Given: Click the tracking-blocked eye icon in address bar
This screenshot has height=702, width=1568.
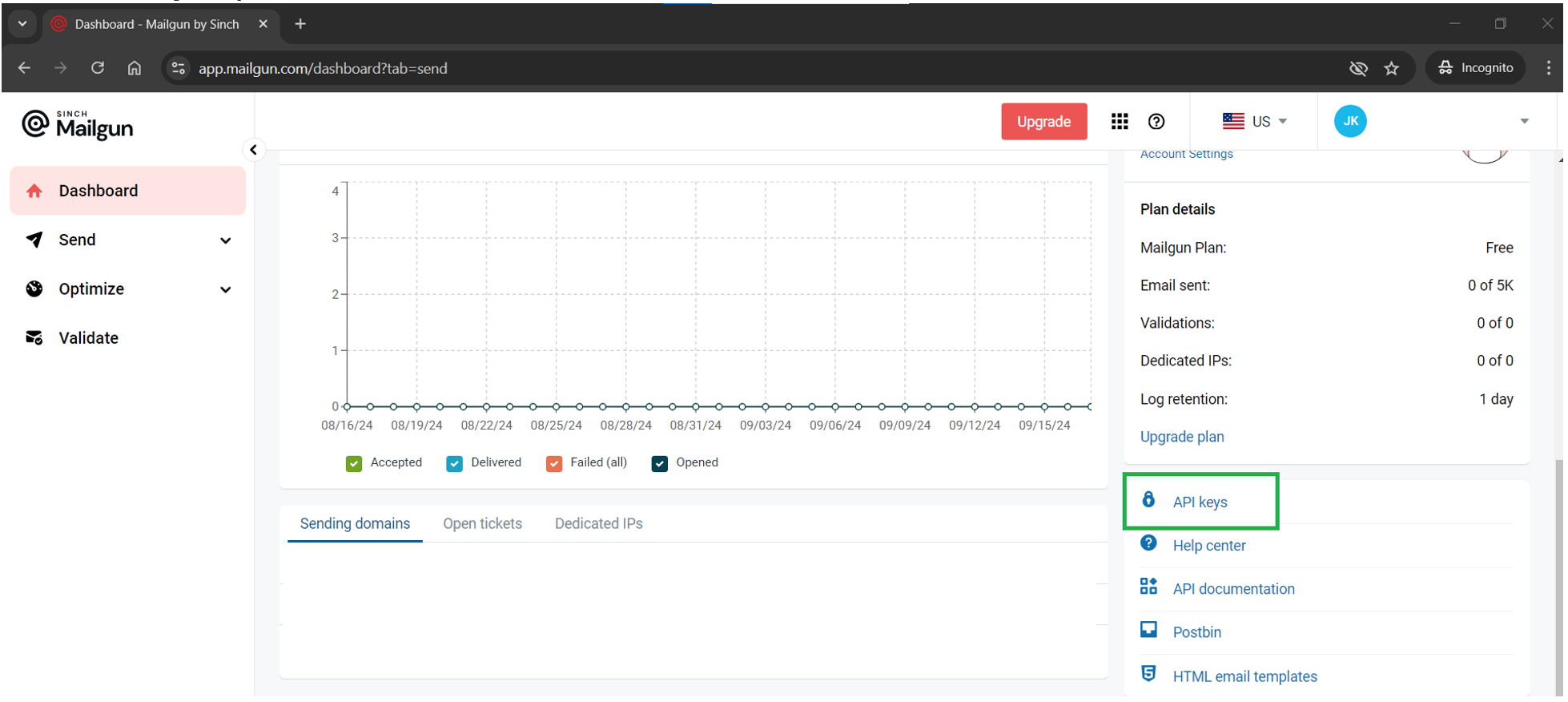Looking at the screenshot, I should pyautogui.click(x=1358, y=68).
